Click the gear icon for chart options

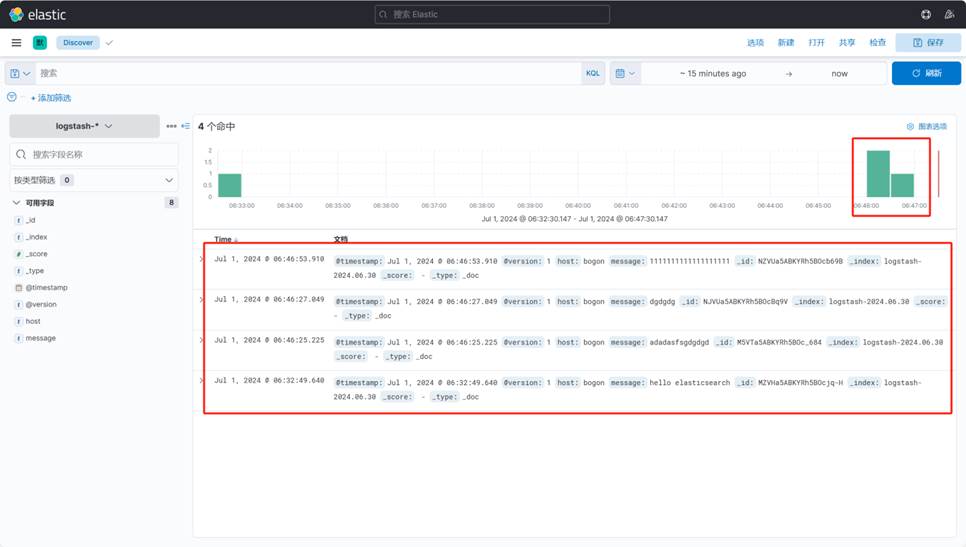click(910, 126)
